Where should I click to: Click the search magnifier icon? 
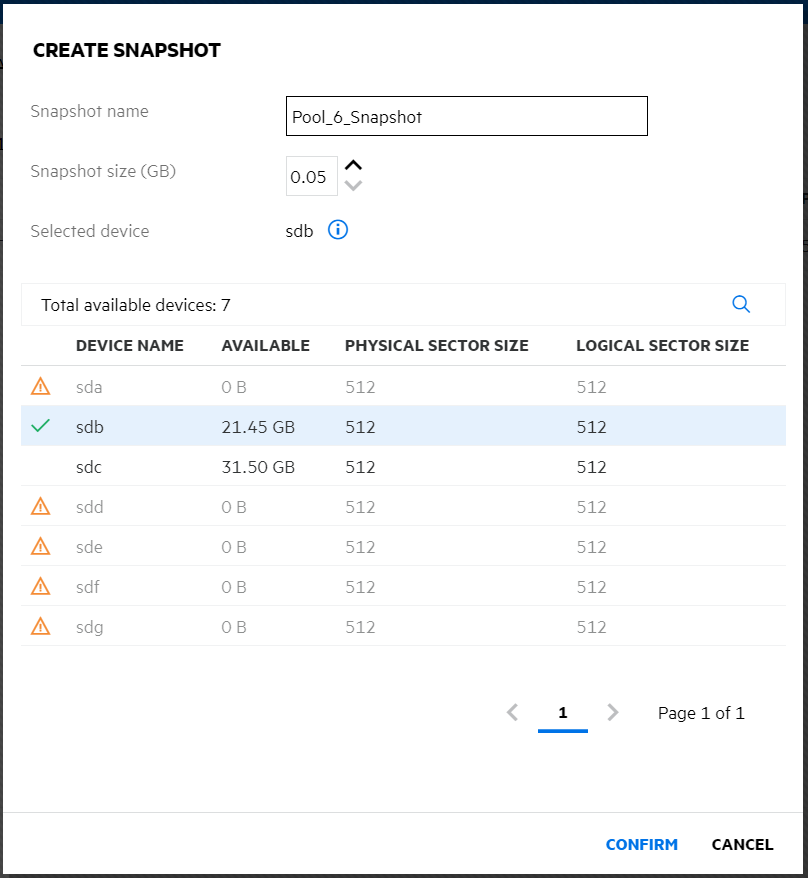click(x=741, y=304)
